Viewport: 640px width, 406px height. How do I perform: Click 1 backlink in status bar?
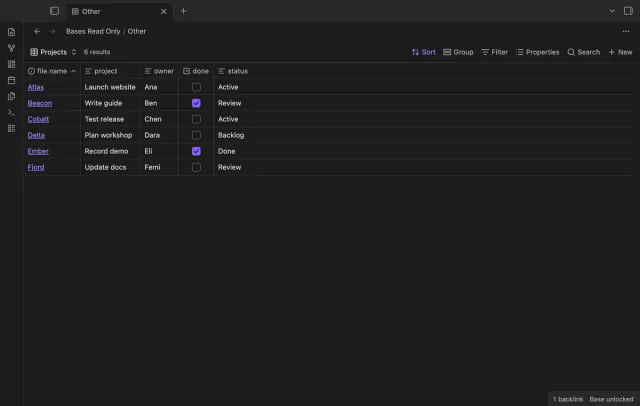pos(568,399)
